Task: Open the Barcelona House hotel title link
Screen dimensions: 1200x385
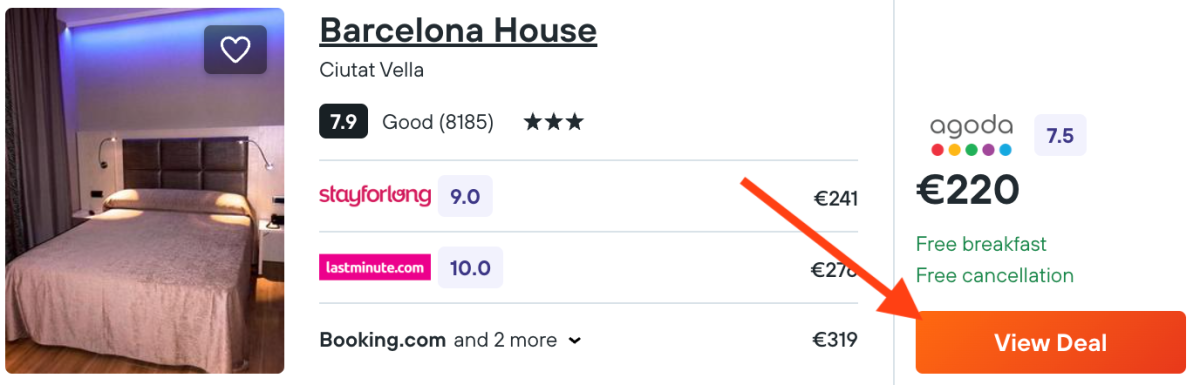Action: point(458,30)
